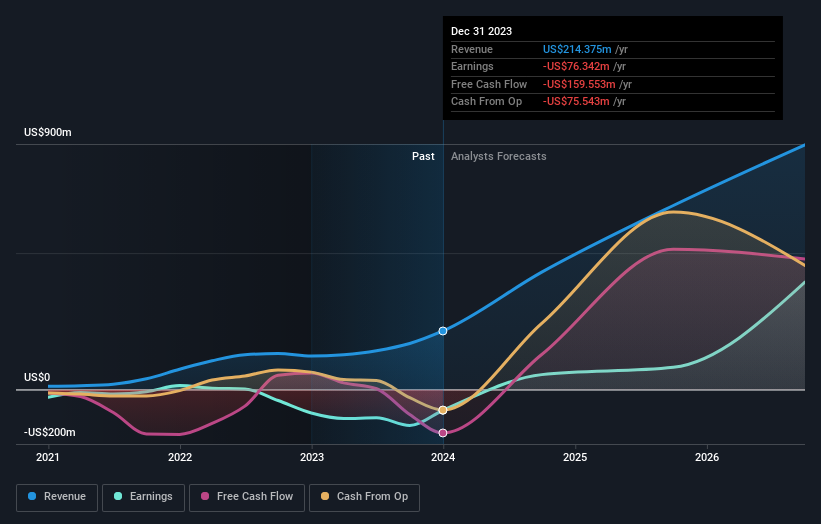The image size is (821, 524).
Task: Click the US$900m y-axis label
Action: click(x=48, y=132)
